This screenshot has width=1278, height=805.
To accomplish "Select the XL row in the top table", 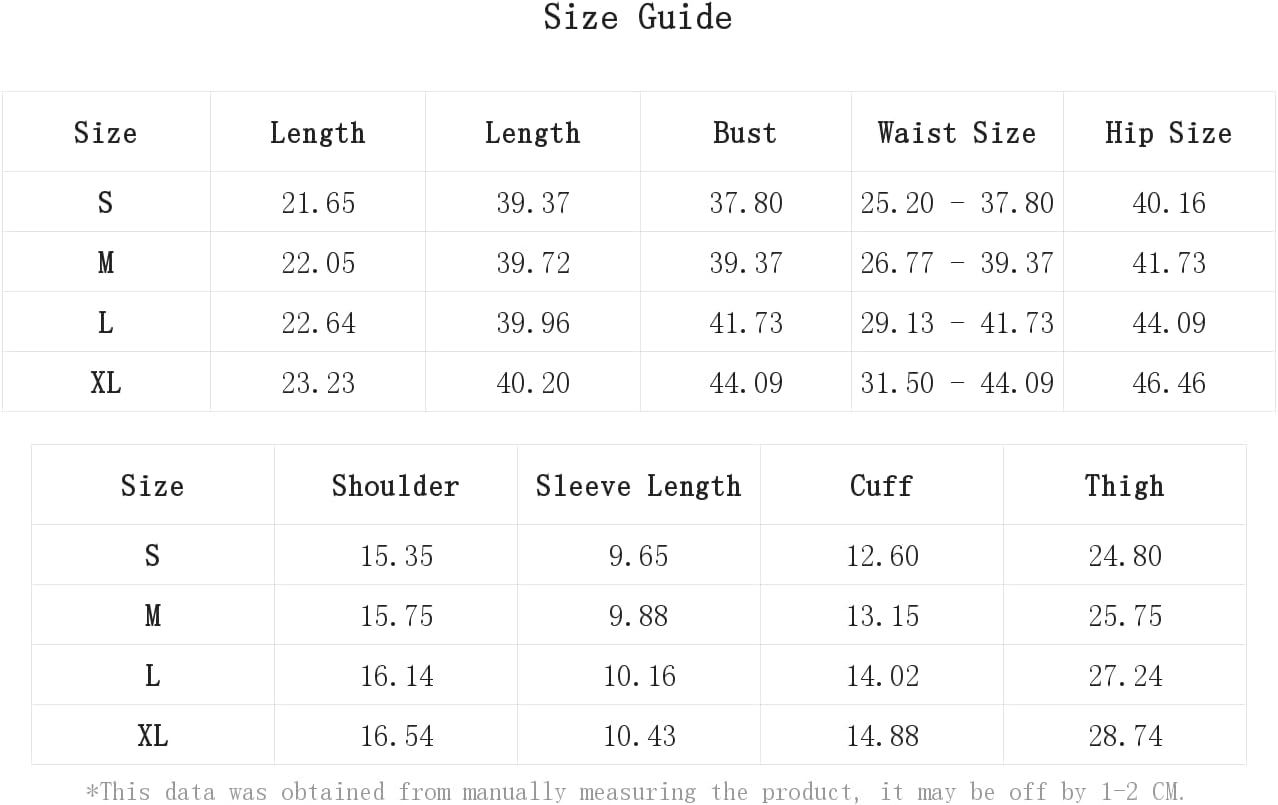I will click(638, 382).
